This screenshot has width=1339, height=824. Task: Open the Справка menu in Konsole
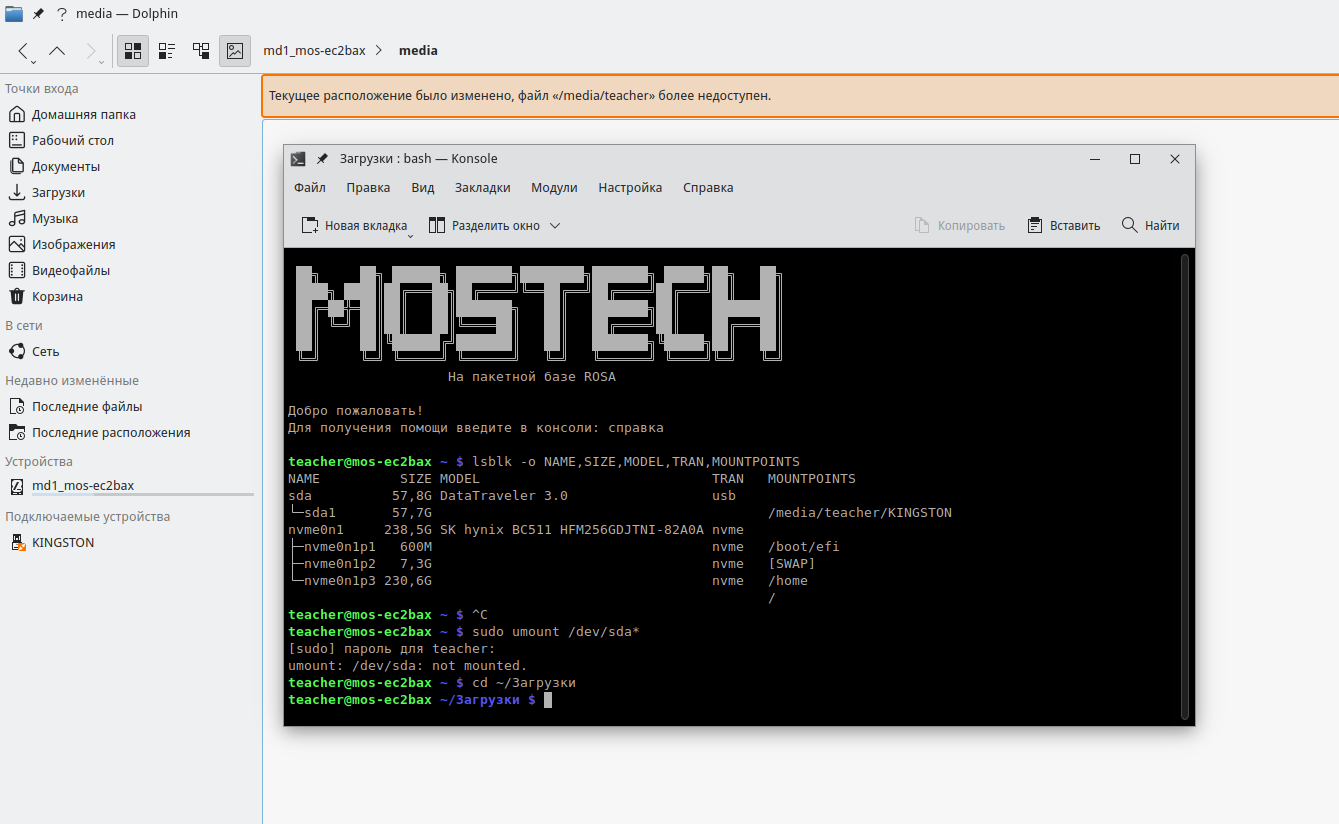tap(708, 187)
